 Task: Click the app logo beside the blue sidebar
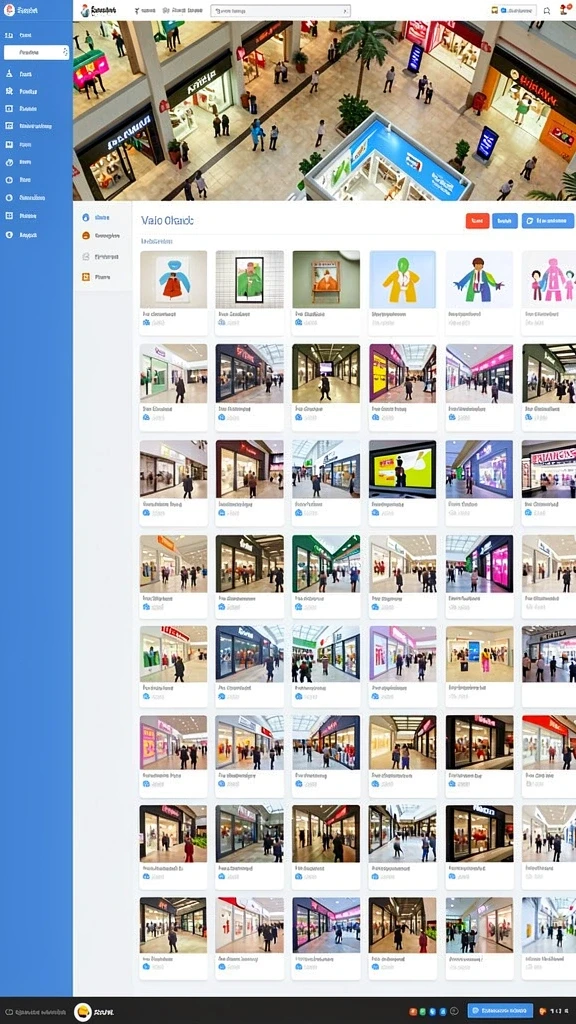click(85, 10)
